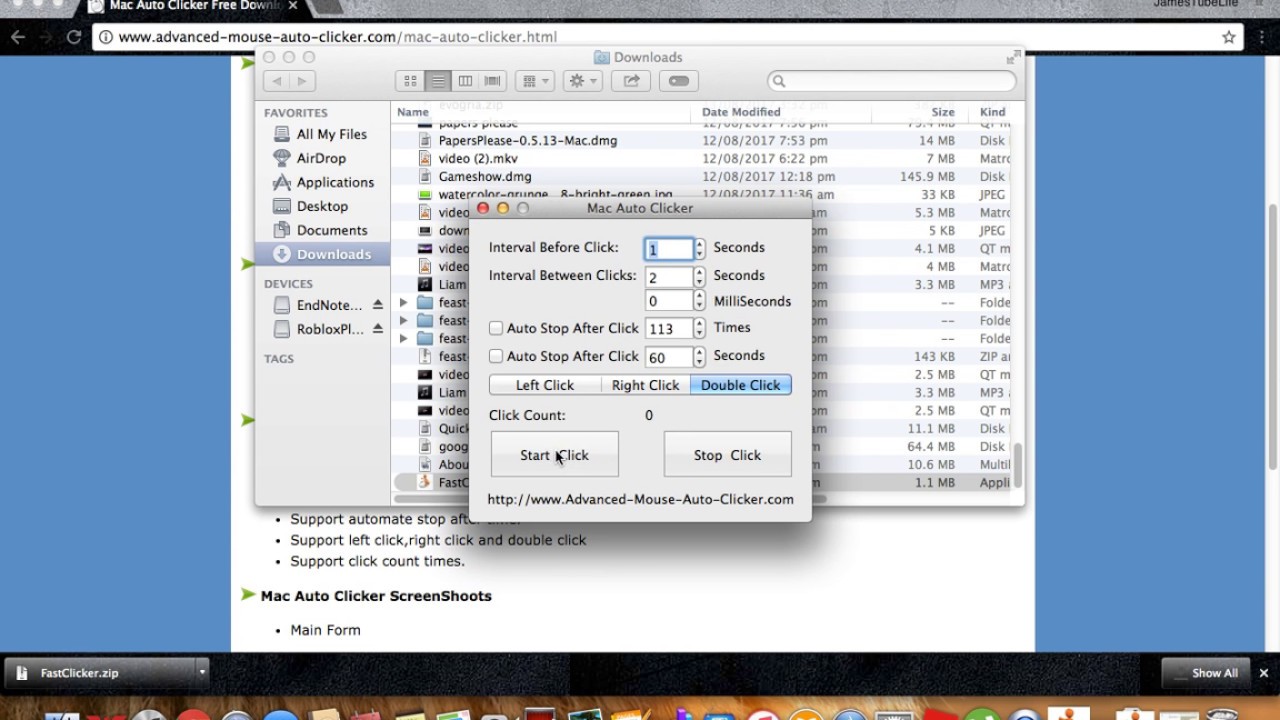Go back in Finder window
The height and width of the screenshot is (720, 1280).
tap(277, 81)
